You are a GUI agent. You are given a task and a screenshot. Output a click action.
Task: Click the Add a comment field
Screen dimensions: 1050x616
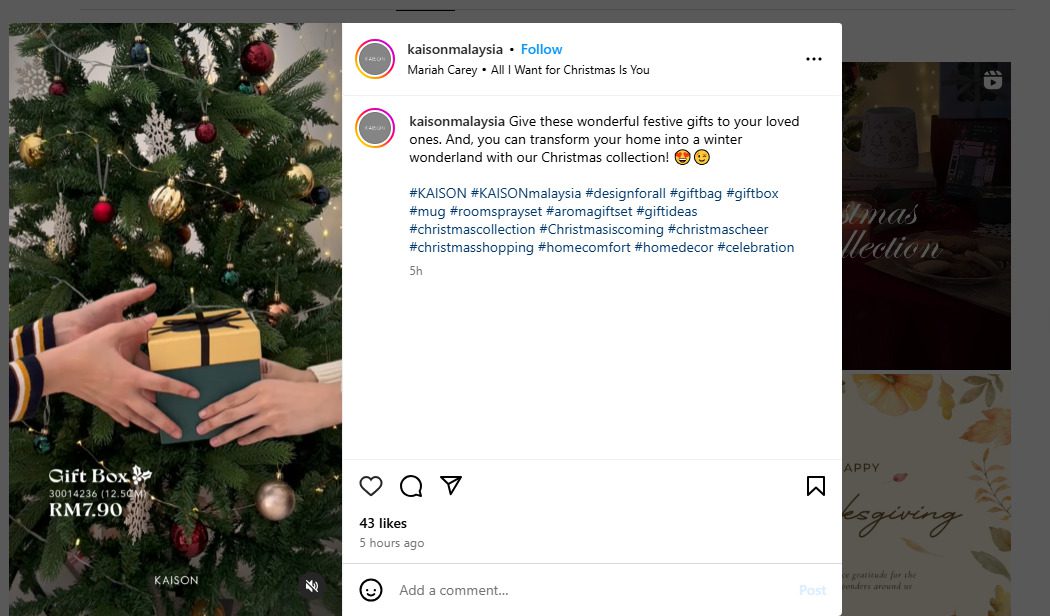coord(590,590)
